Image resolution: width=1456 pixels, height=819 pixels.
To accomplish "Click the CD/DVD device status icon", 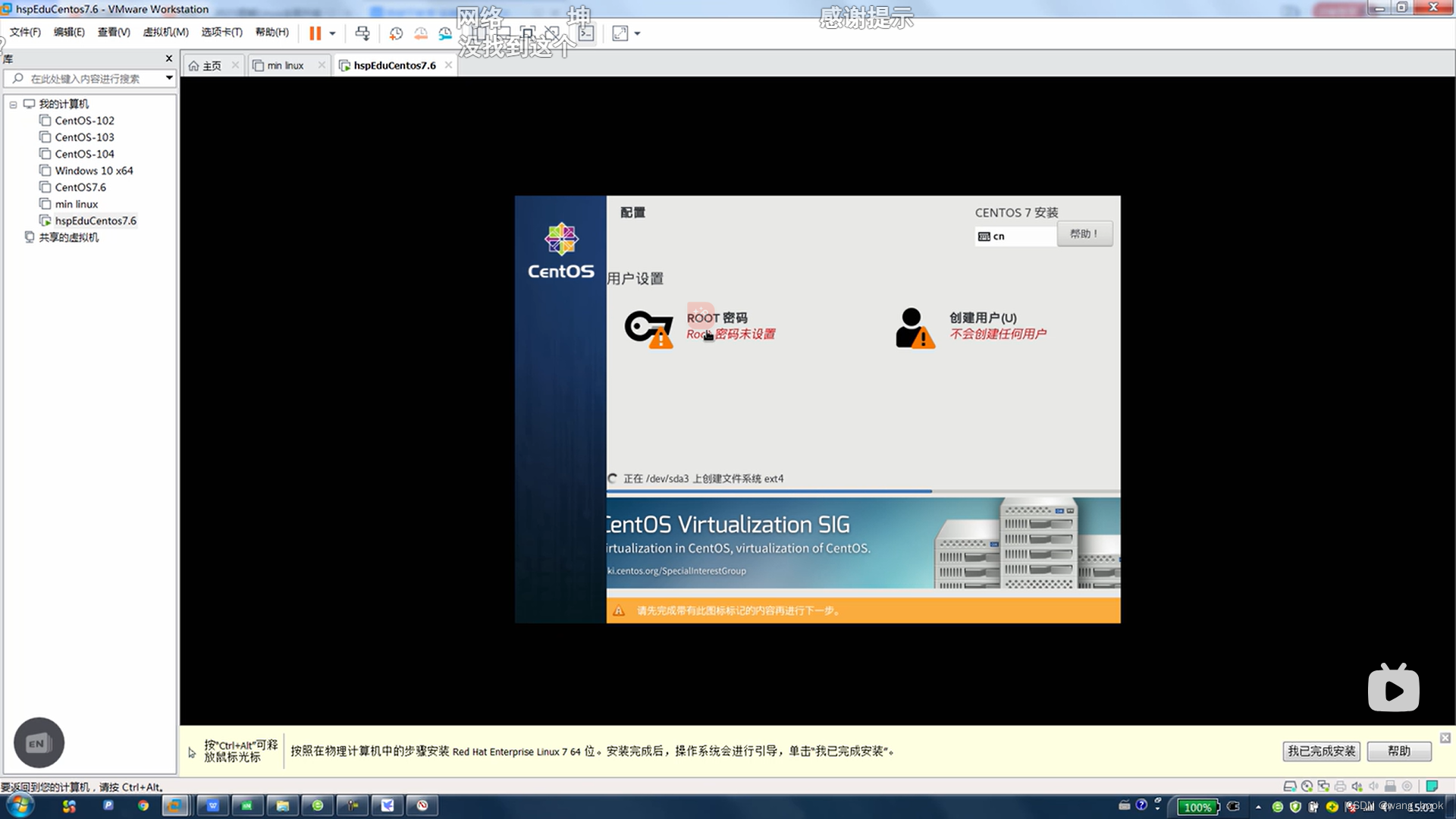I will (x=1307, y=786).
